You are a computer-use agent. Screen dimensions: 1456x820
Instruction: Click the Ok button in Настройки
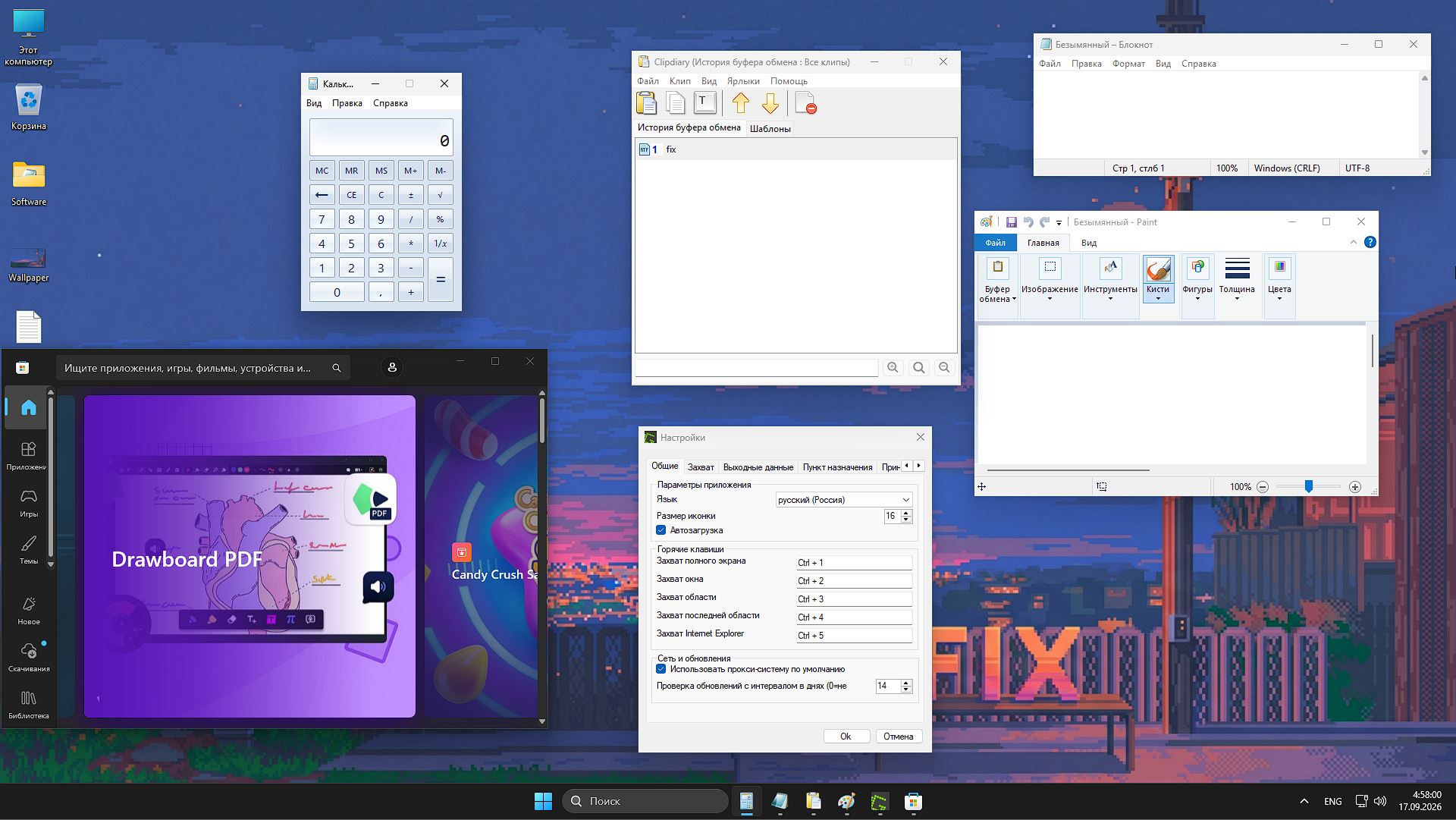(846, 737)
